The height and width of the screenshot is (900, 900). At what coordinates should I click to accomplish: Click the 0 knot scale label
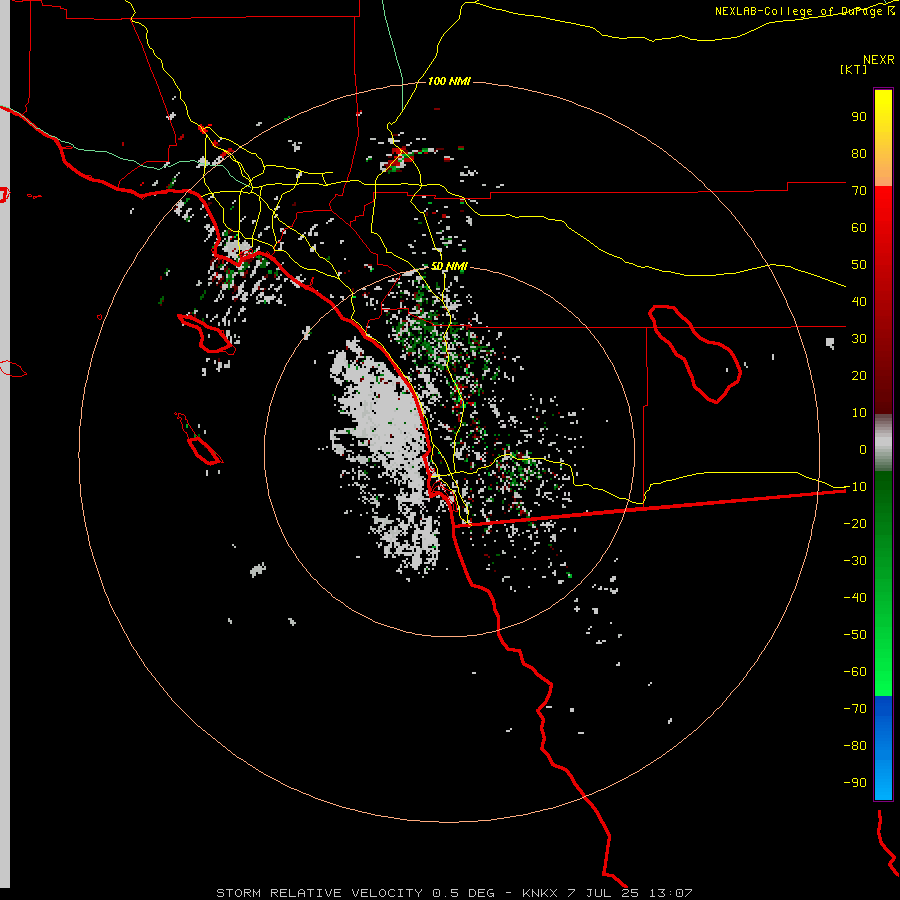(863, 449)
